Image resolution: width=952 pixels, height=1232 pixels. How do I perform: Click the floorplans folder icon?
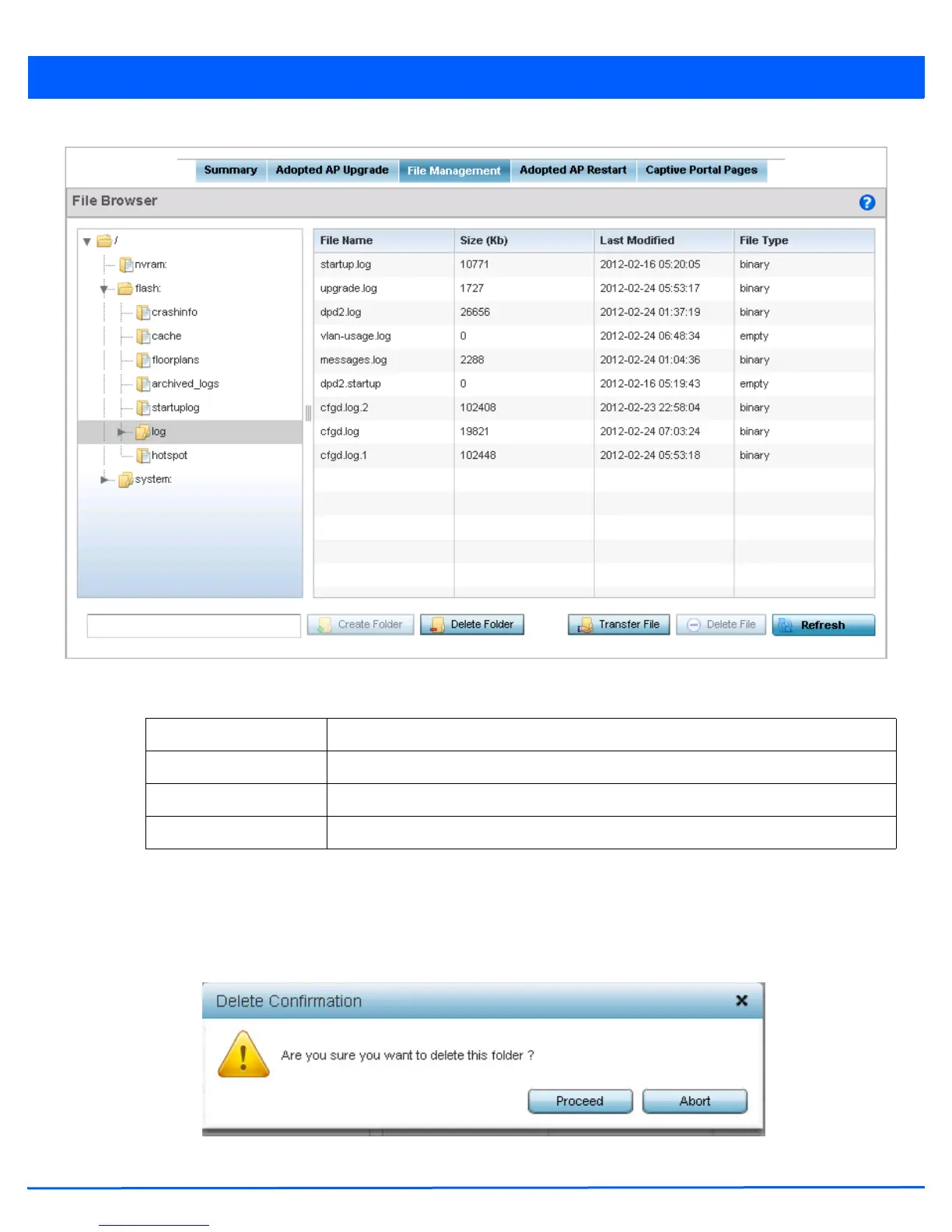click(143, 360)
